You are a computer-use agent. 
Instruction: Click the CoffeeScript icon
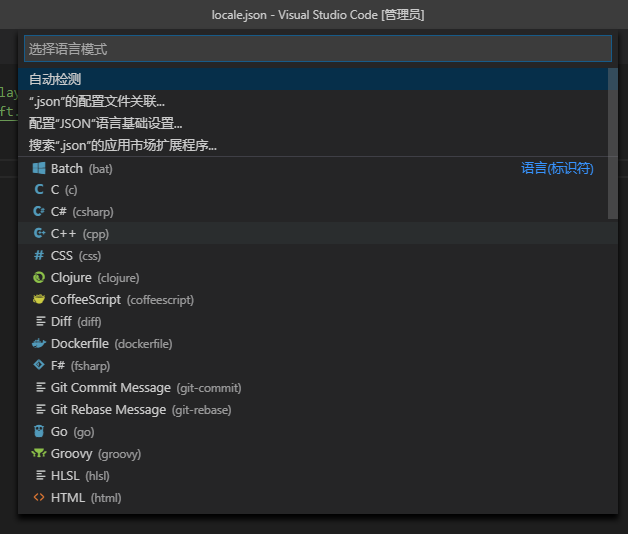(39, 299)
